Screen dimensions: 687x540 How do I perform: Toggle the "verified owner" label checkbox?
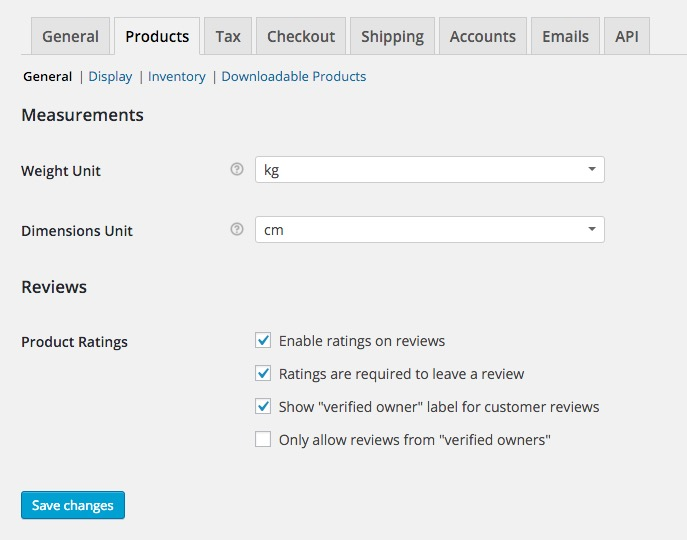pyautogui.click(x=264, y=407)
